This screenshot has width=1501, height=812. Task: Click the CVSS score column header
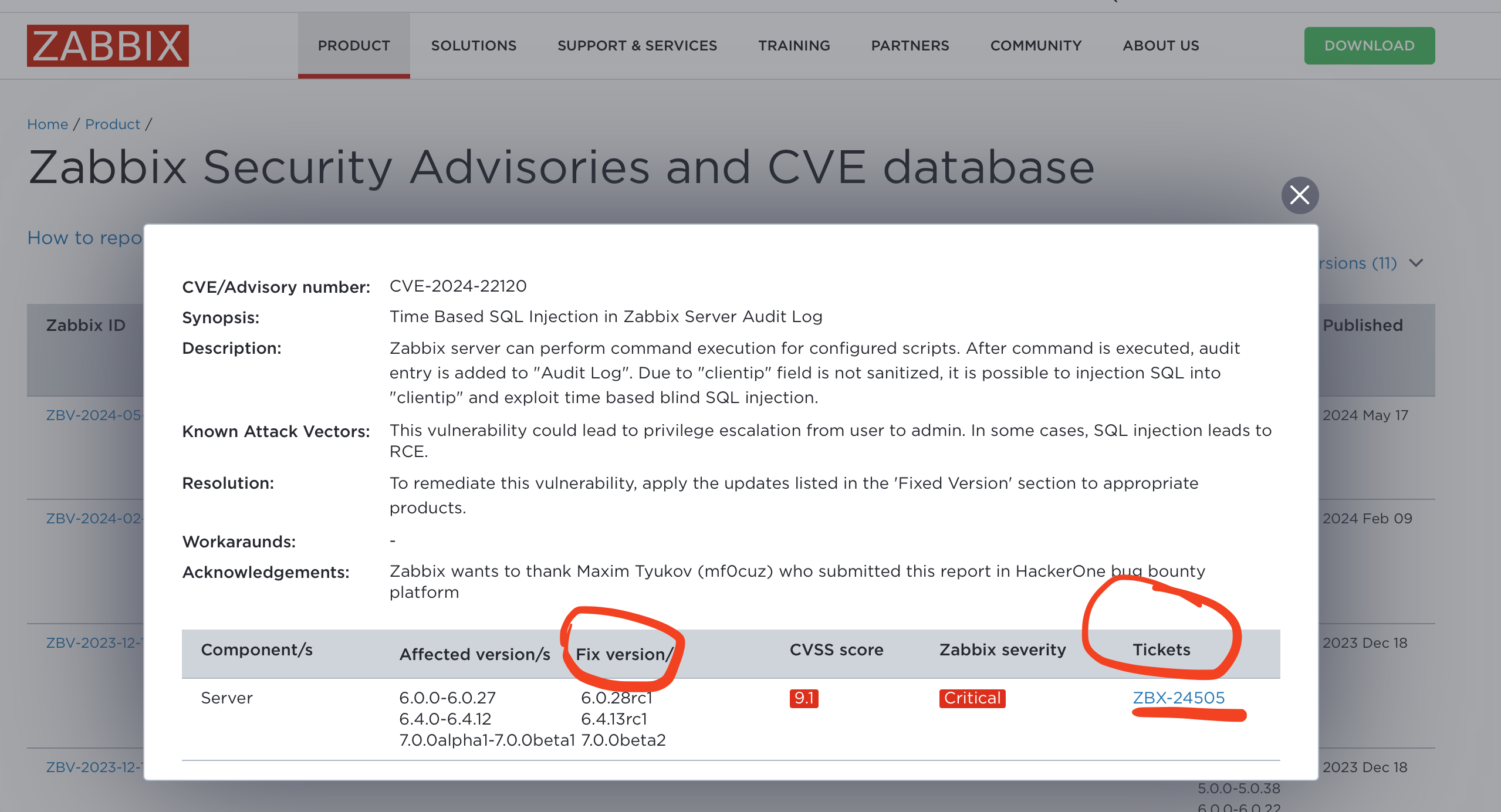pyautogui.click(x=836, y=649)
